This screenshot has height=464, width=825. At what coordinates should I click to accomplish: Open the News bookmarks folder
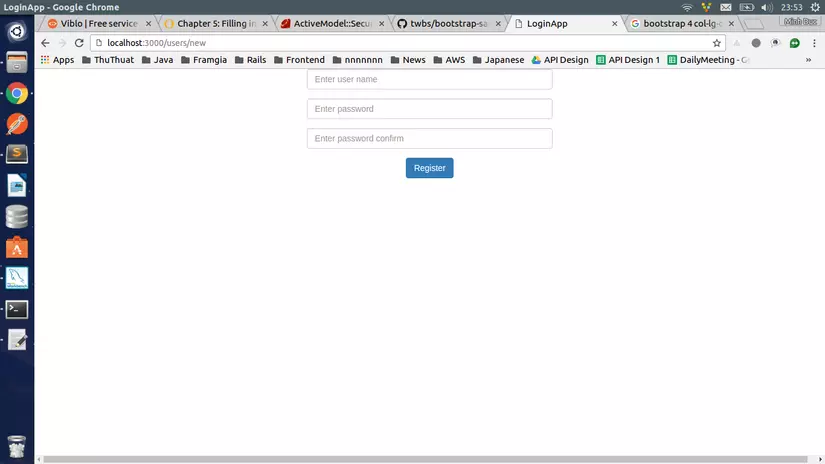point(408,60)
